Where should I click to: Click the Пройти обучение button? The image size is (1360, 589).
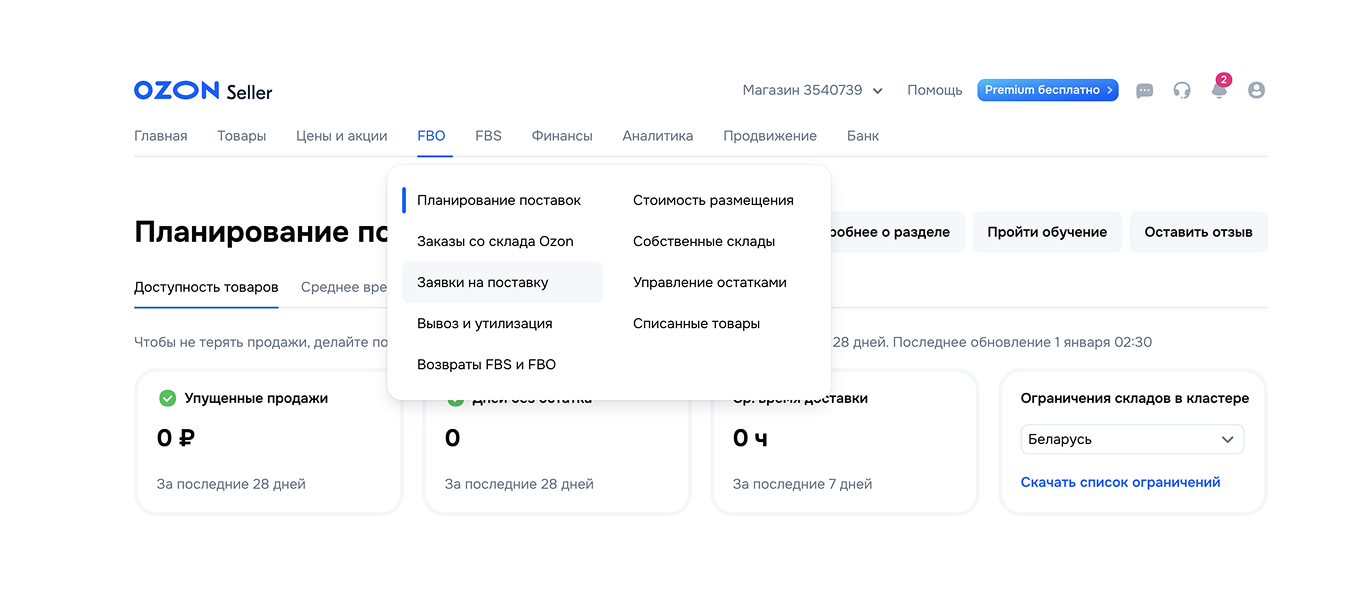click(1047, 231)
